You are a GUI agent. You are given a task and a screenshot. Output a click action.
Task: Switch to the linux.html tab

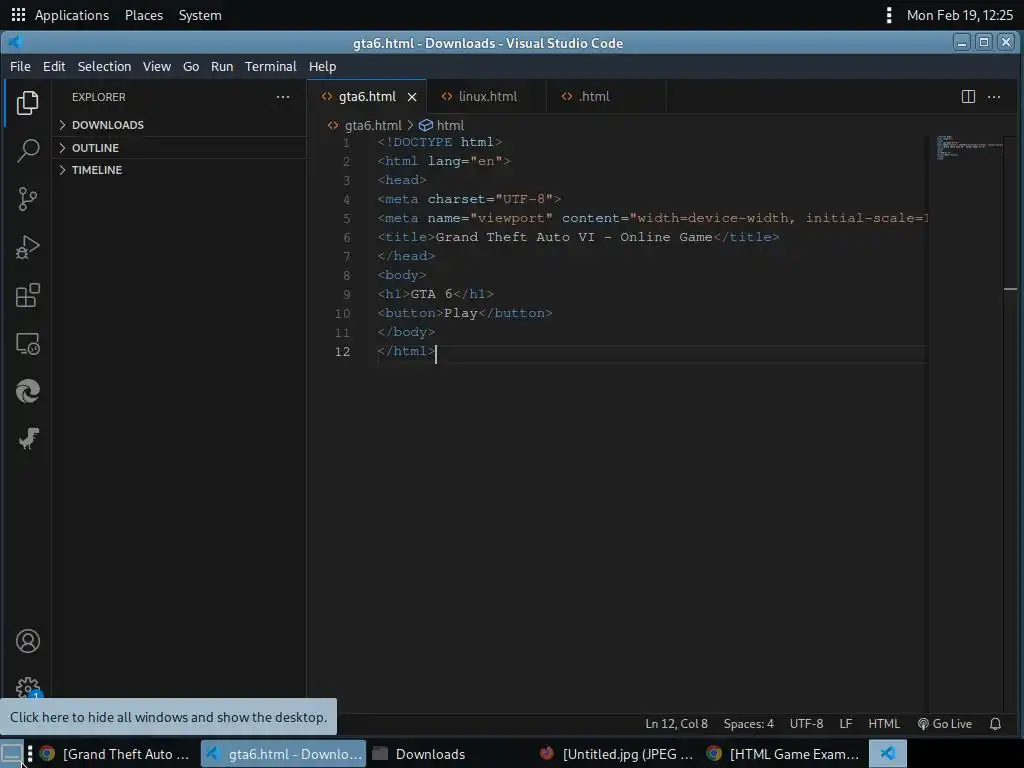coord(487,97)
